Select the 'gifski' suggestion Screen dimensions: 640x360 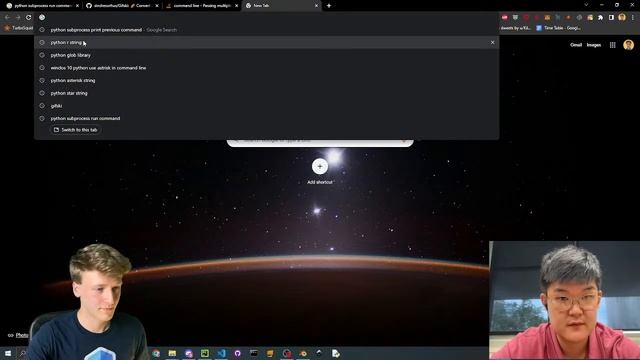(267, 106)
